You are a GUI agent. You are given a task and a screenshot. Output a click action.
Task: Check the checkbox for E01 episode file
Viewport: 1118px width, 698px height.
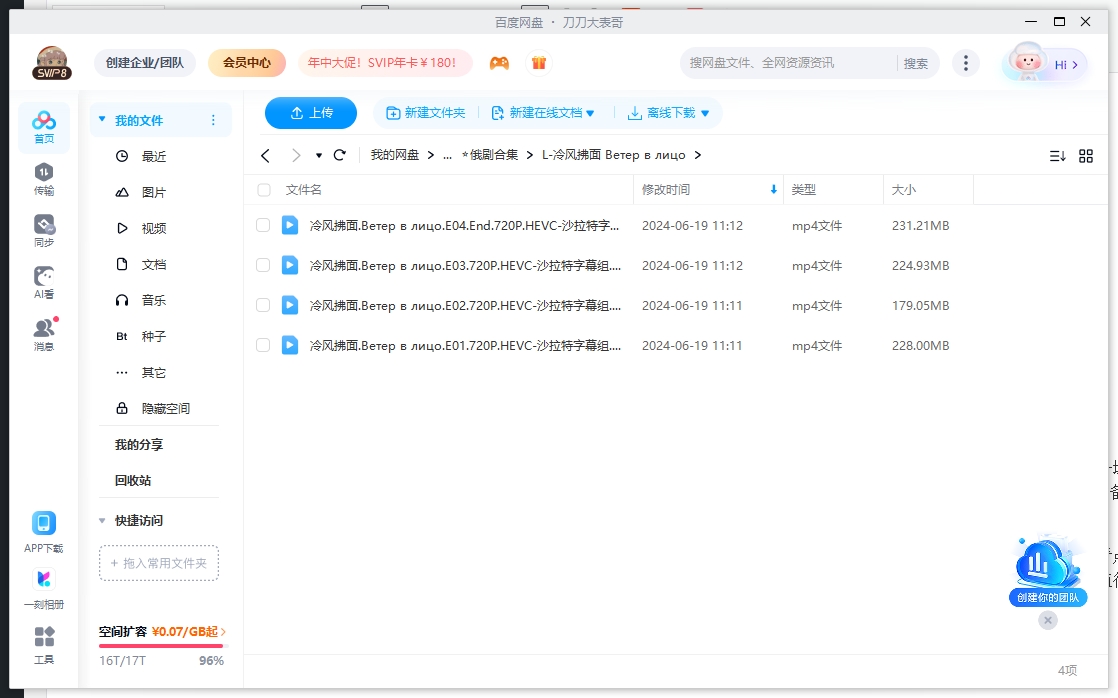tap(264, 345)
